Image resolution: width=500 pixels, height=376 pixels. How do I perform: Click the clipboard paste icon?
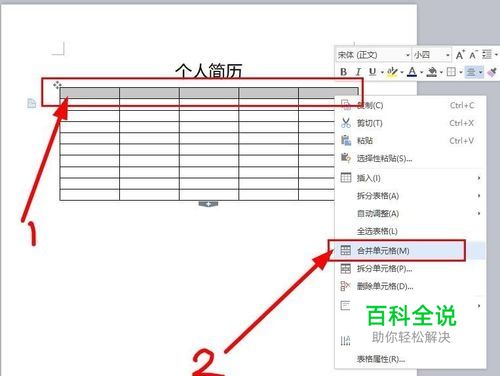(x=346, y=140)
